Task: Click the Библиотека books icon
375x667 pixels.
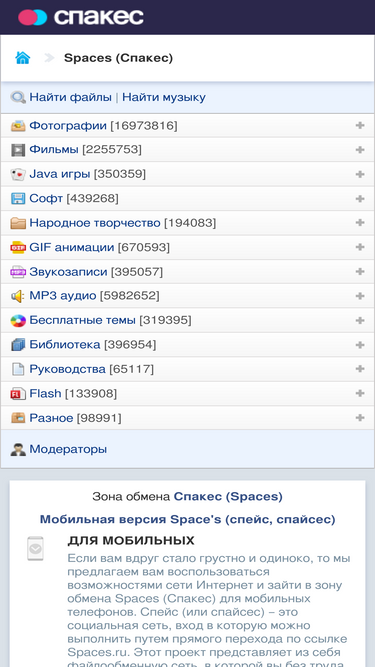Action: (18, 345)
